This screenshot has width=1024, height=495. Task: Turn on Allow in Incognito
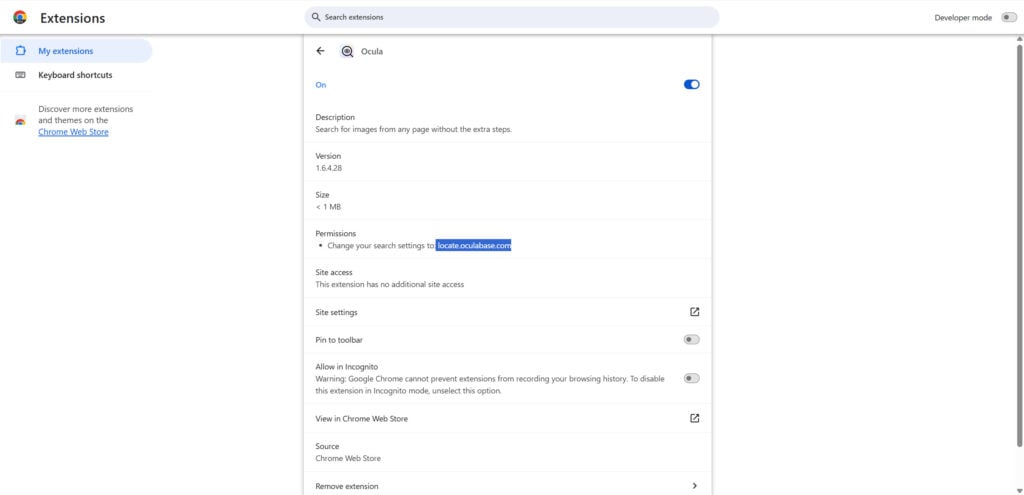691,378
